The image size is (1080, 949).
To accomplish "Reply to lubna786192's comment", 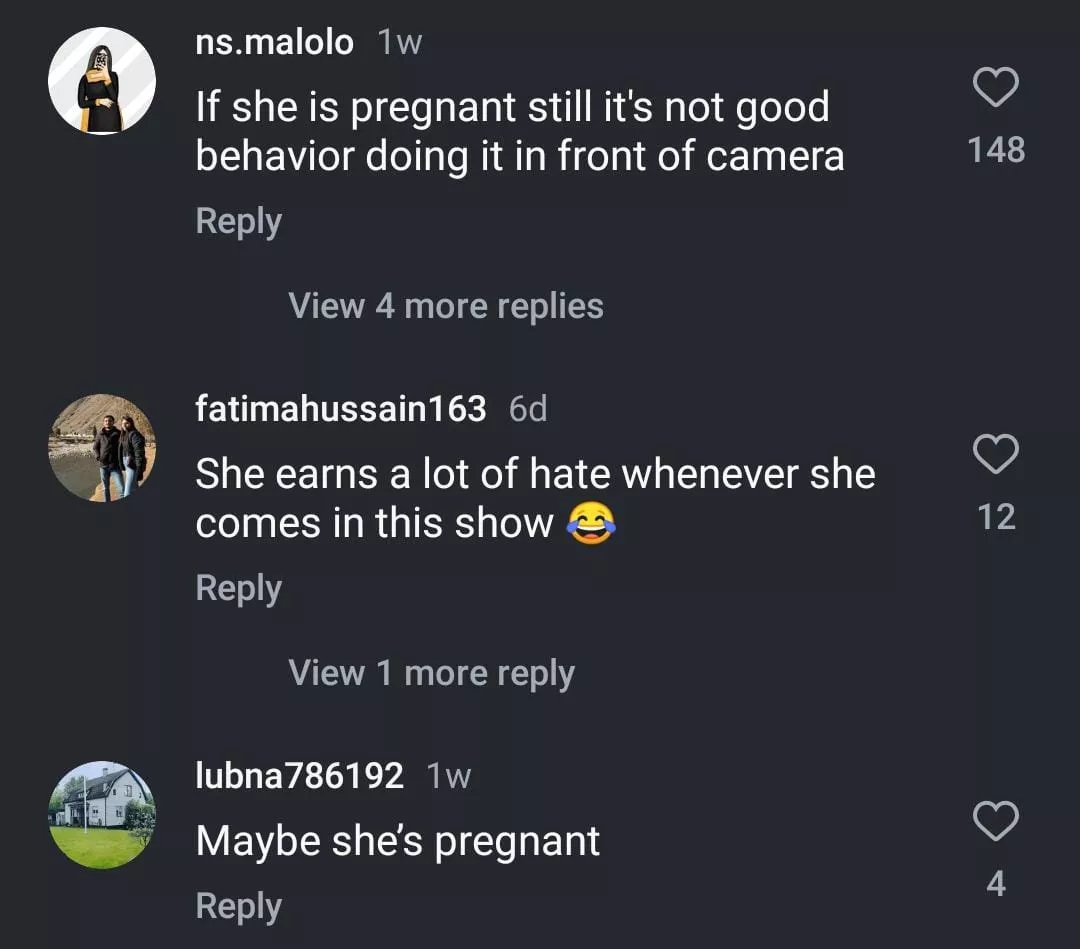I will coord(238,906).
